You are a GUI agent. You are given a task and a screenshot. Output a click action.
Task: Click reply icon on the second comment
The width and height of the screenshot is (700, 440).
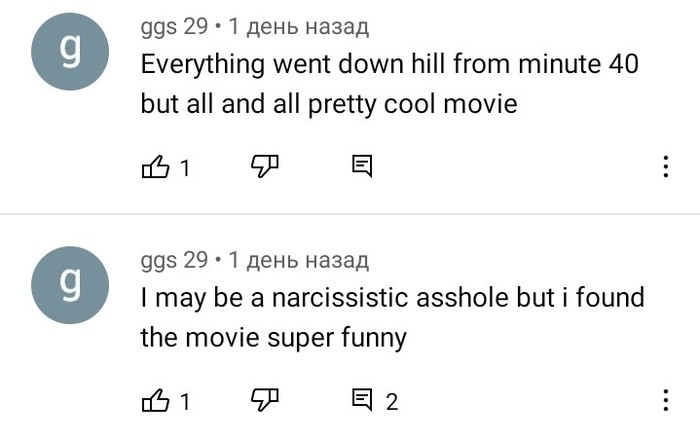pos(362,402)
